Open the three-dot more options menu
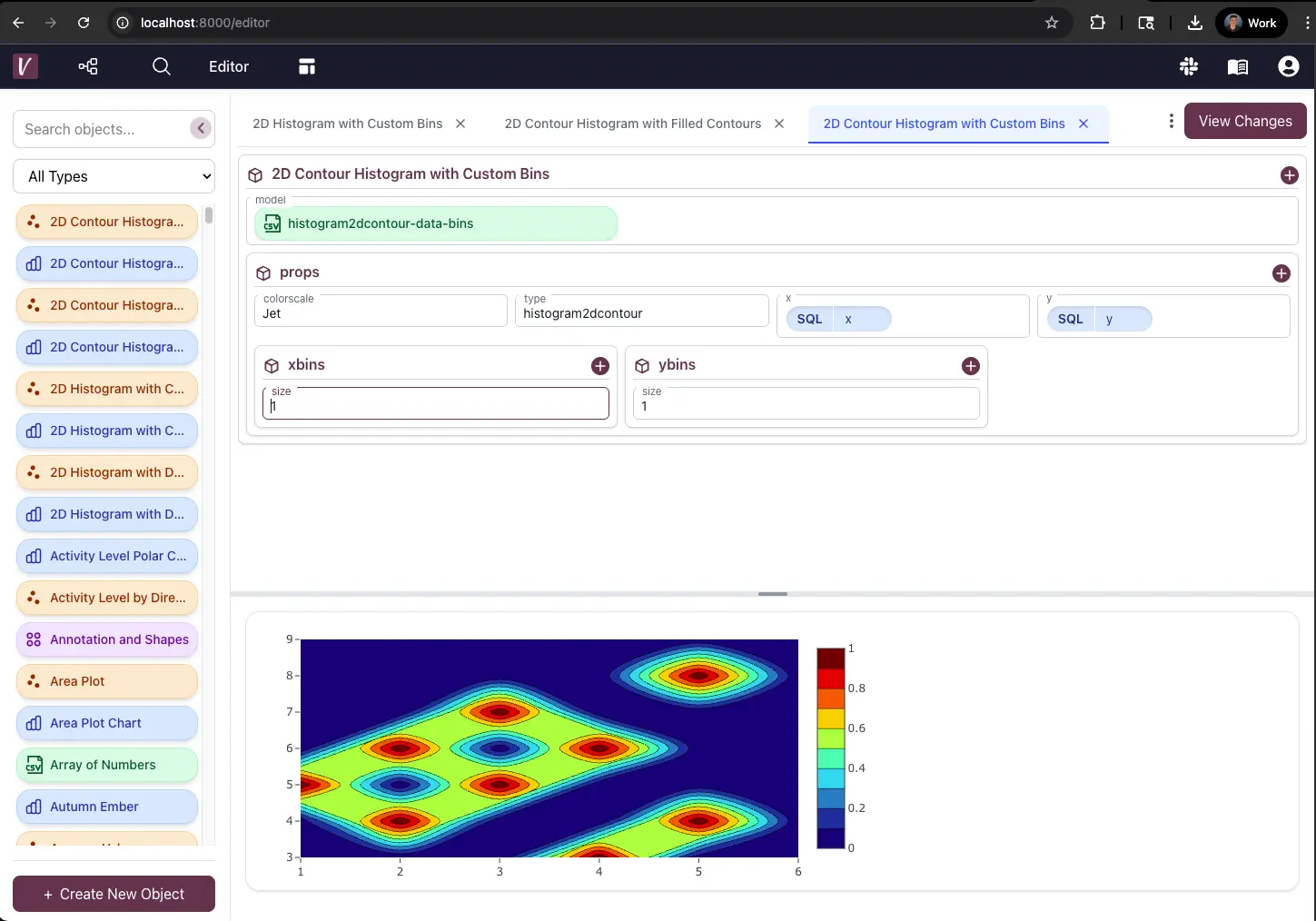Screen dimensions: 1316x921 (1171, 121)
